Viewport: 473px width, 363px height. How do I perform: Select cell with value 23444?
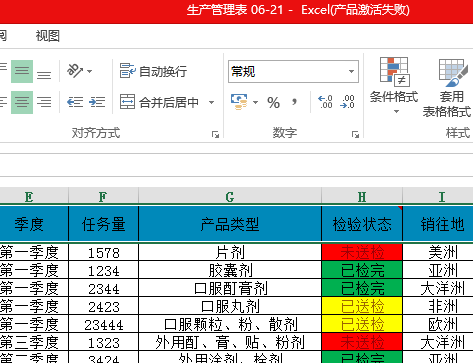tap(103, 324)
